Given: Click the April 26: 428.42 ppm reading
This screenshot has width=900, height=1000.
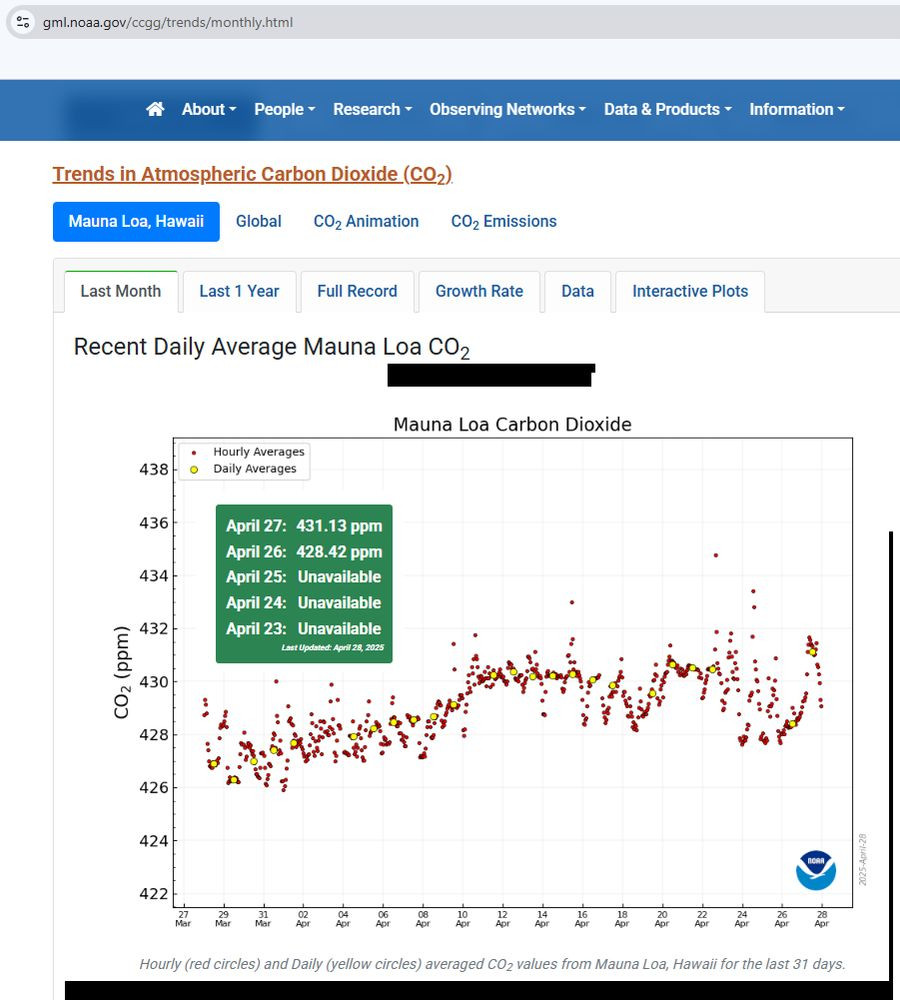Looking at the screenshot, I should pos(304,552).
